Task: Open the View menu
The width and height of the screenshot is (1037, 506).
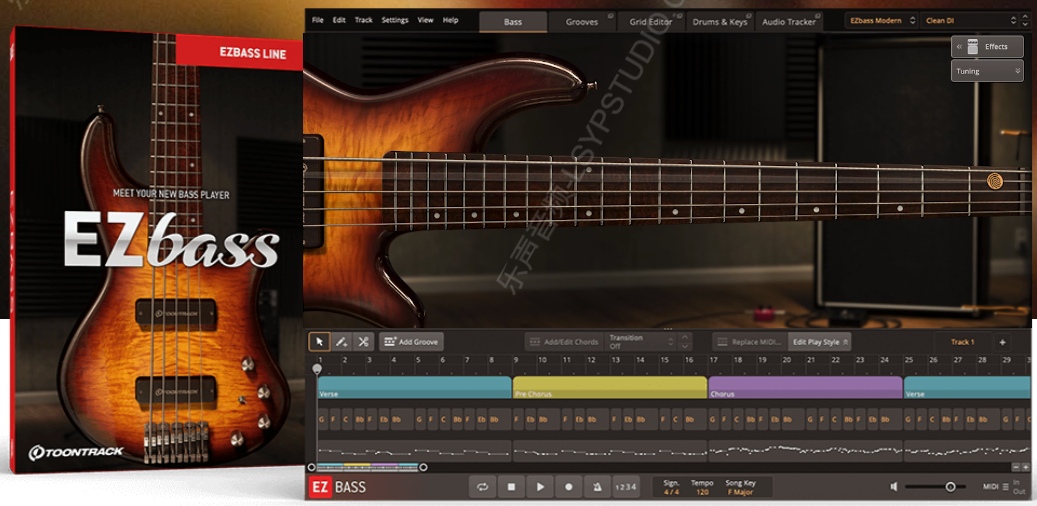Action: click(x=425, y=21)
